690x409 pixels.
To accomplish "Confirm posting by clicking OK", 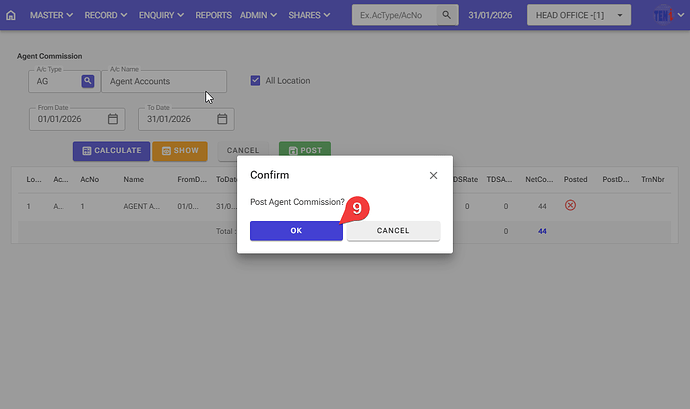I will (x=296, y=230).
